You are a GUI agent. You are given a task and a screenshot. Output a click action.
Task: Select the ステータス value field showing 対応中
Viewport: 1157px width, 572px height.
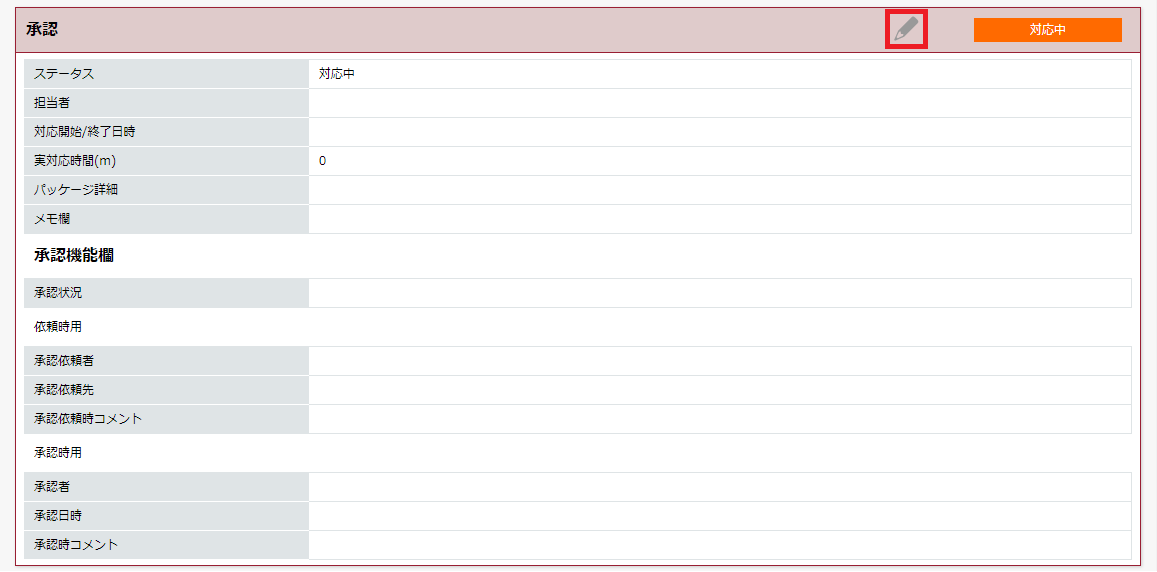[719, 74]
